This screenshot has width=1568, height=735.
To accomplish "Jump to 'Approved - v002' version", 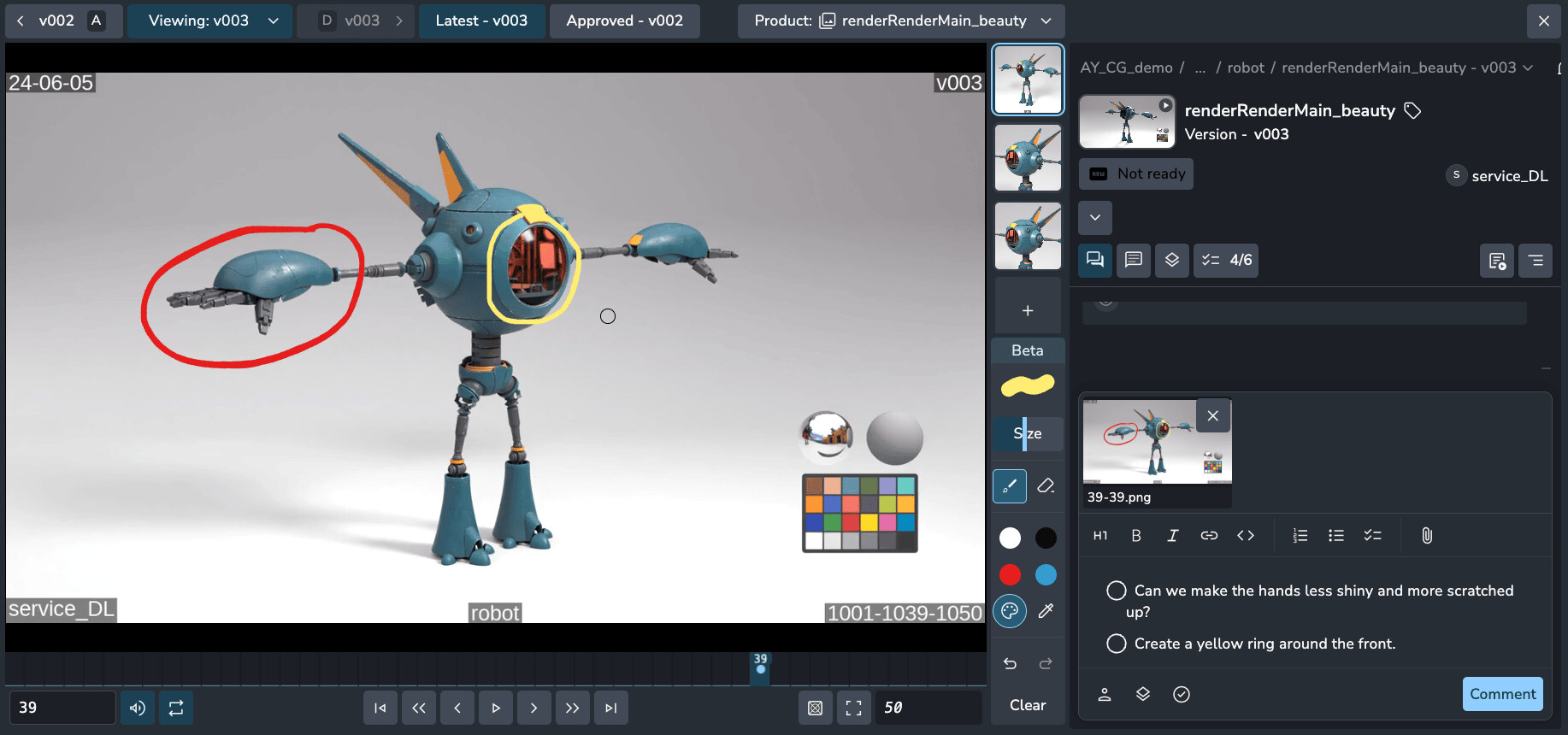I will [x=624, y=21].
